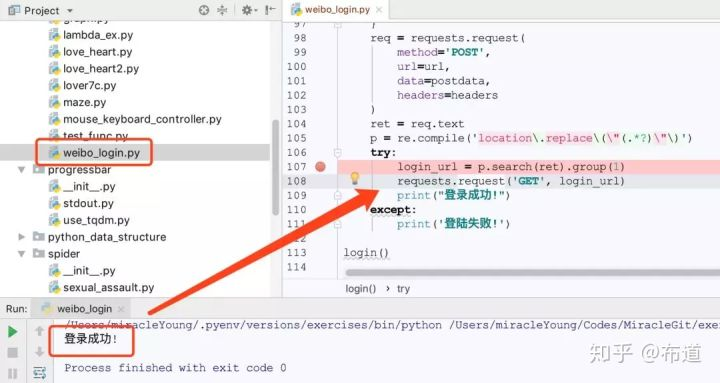The height and width of the screenshot is (383, 720).
Task: Select stdout.py file
Action: pos(88,203)
